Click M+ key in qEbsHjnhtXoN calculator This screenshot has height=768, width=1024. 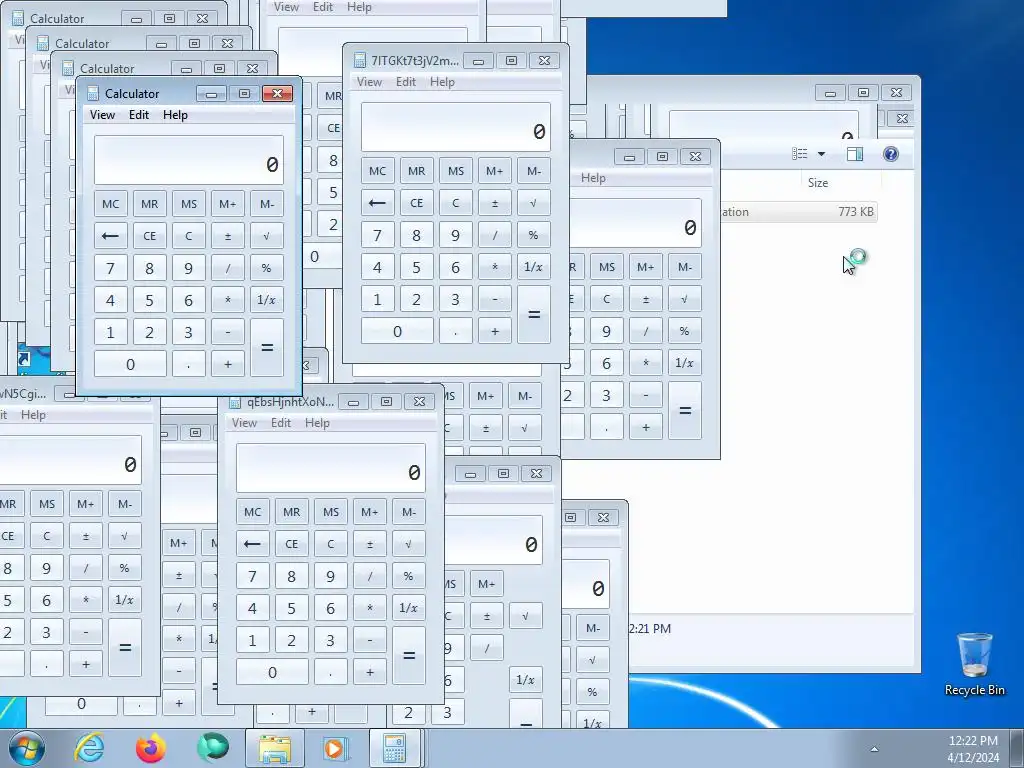[x=370, y=511]
